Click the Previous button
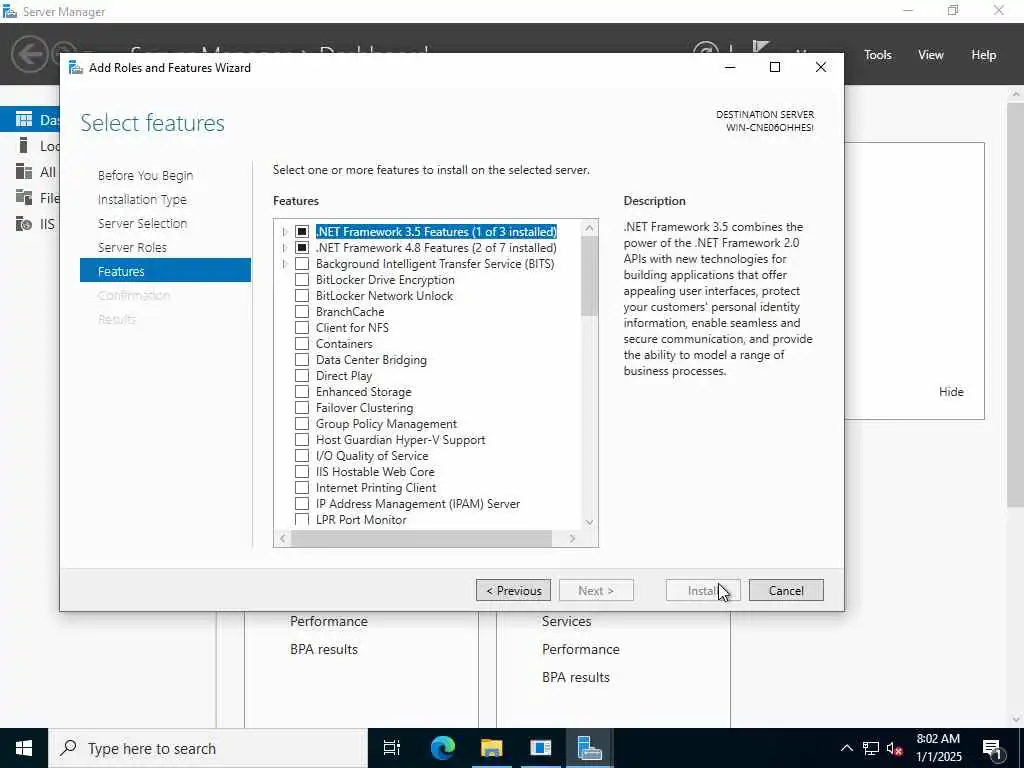The height and width of the screenshot is (768, 1024). click(513, 590)
